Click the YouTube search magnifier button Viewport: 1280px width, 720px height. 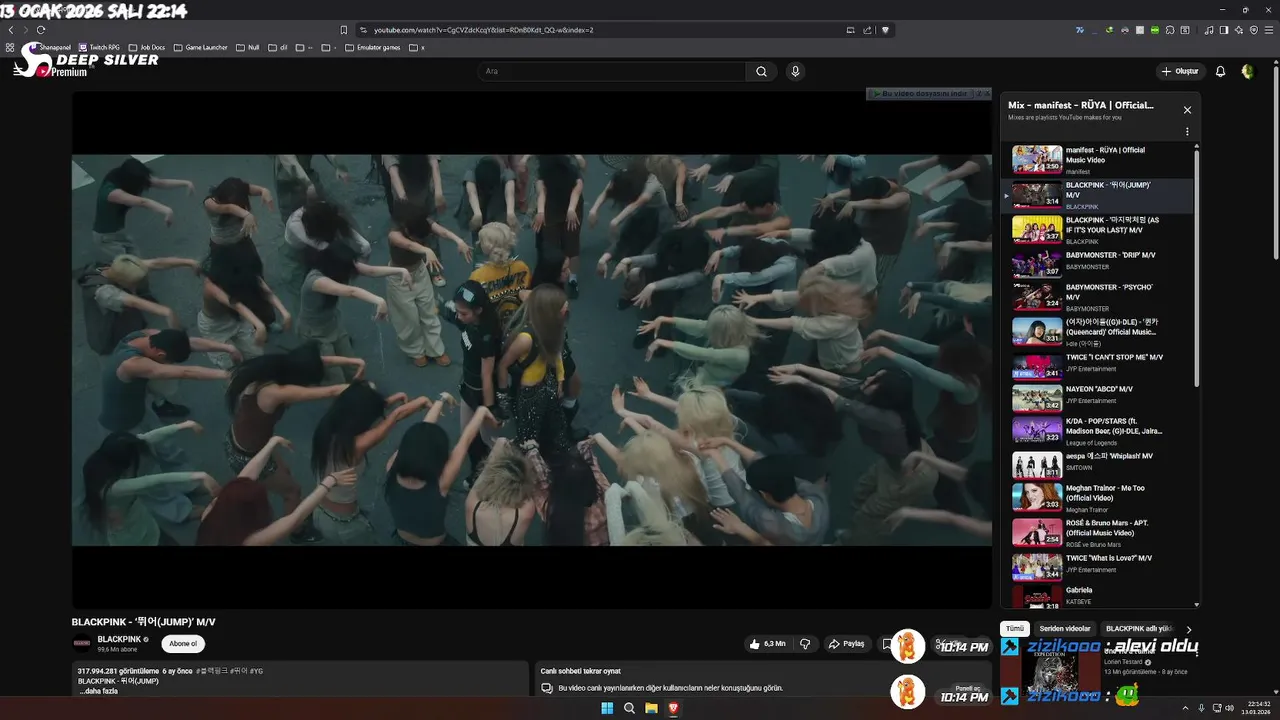point(761,71)
